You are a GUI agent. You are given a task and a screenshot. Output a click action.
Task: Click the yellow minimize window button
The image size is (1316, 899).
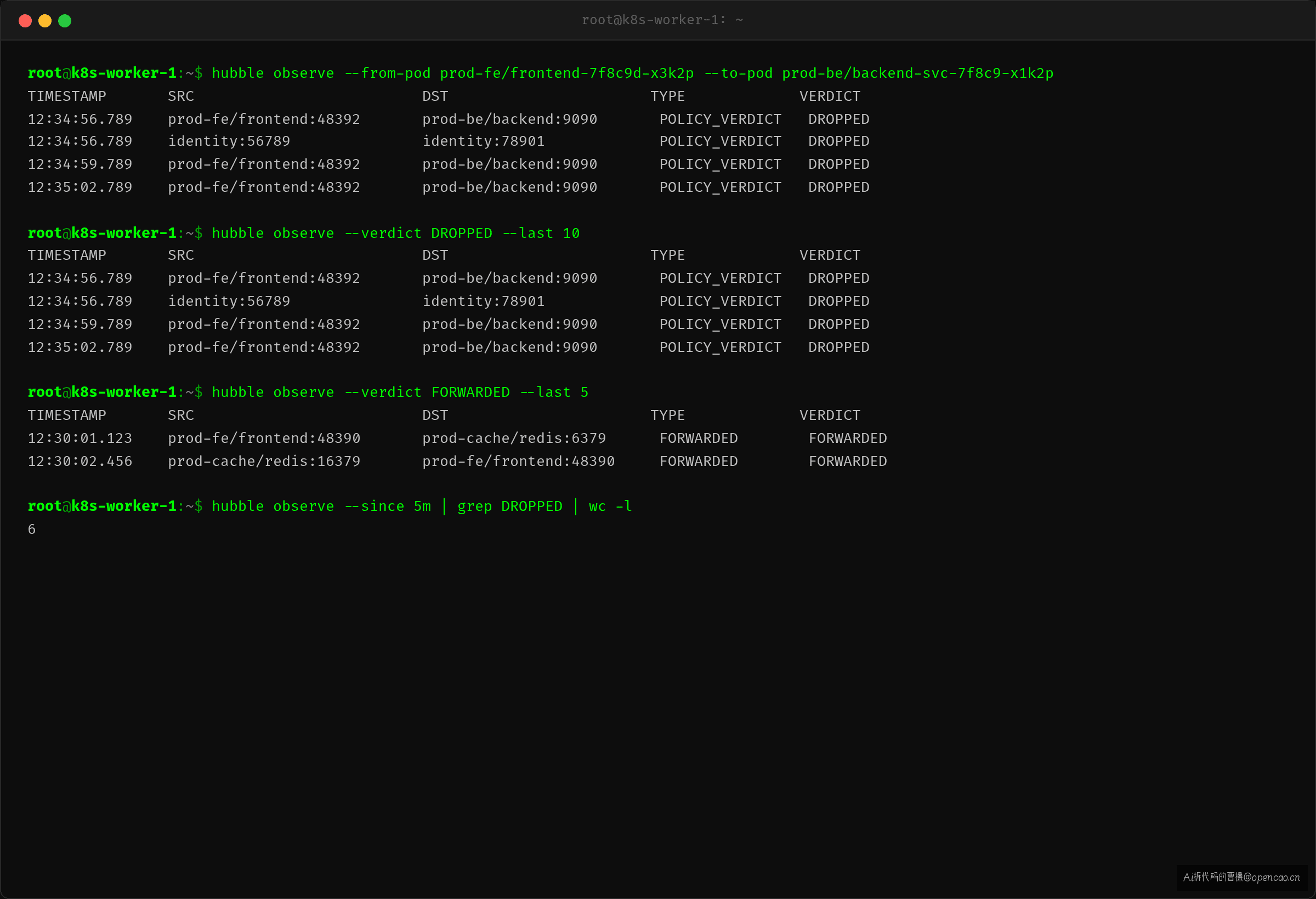[x=45, y=21]
